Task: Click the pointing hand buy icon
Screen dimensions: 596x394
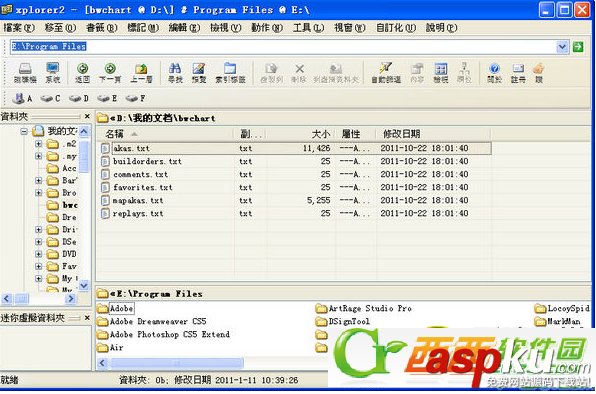Action: [539, 73]
